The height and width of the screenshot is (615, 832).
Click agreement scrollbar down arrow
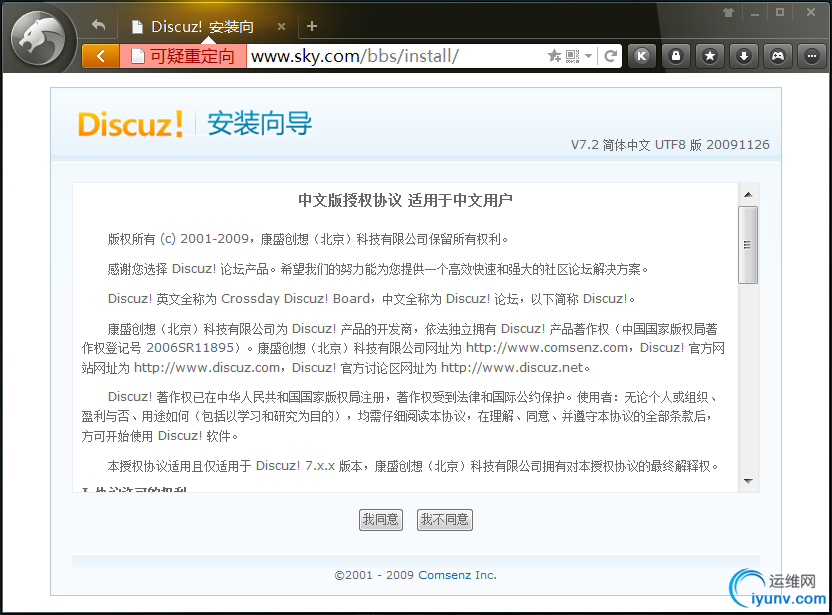748,481
